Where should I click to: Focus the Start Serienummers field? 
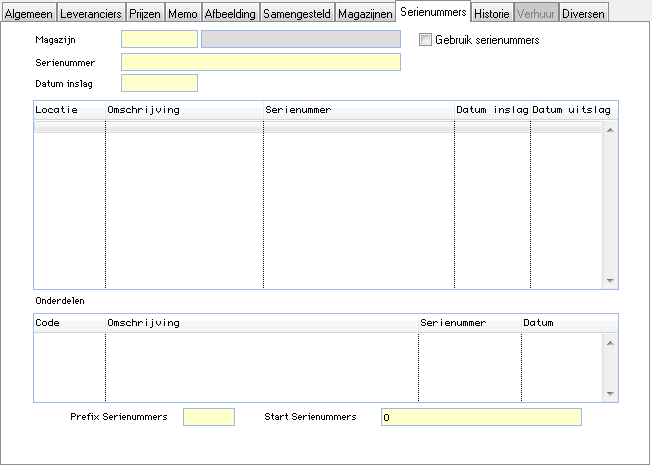(x=480, y=417)
